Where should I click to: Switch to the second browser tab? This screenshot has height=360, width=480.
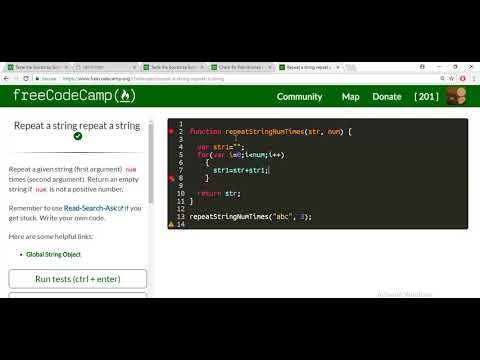pyautogui.click(x=105, y=67)
